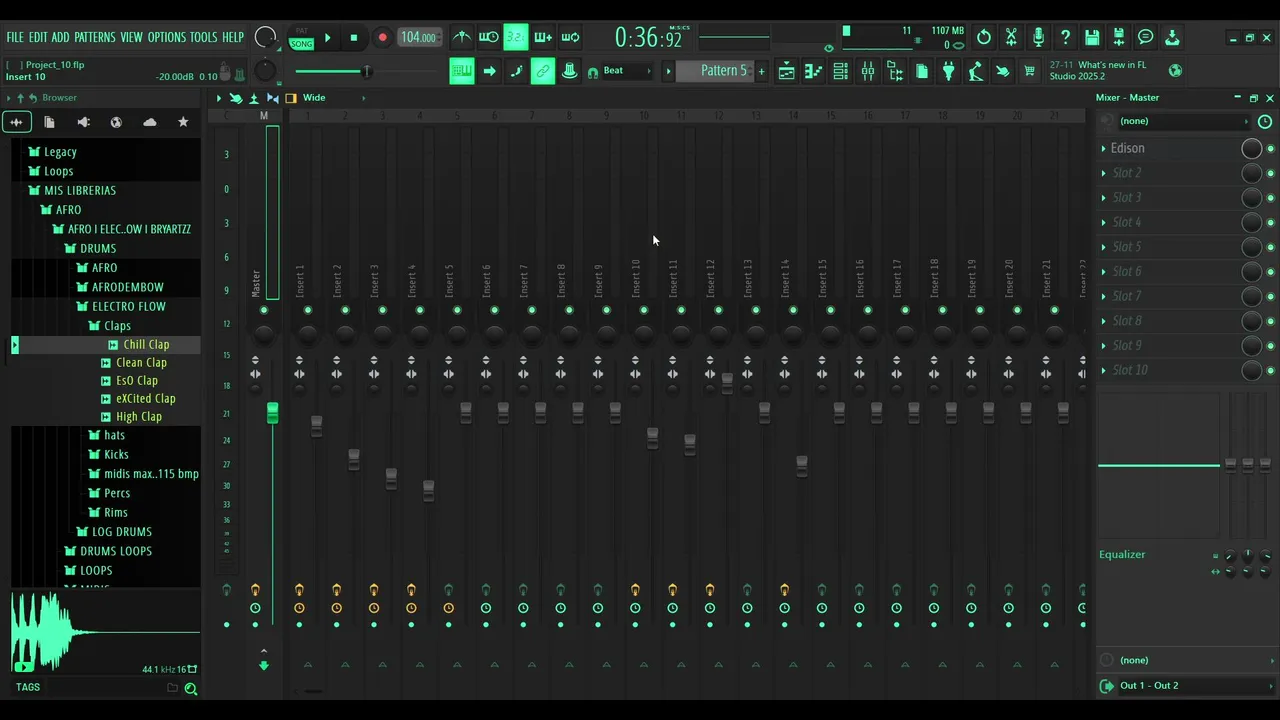Screen dimensions: 1280x720
Task: Switch to SONG mode
Action: [301, 44]
